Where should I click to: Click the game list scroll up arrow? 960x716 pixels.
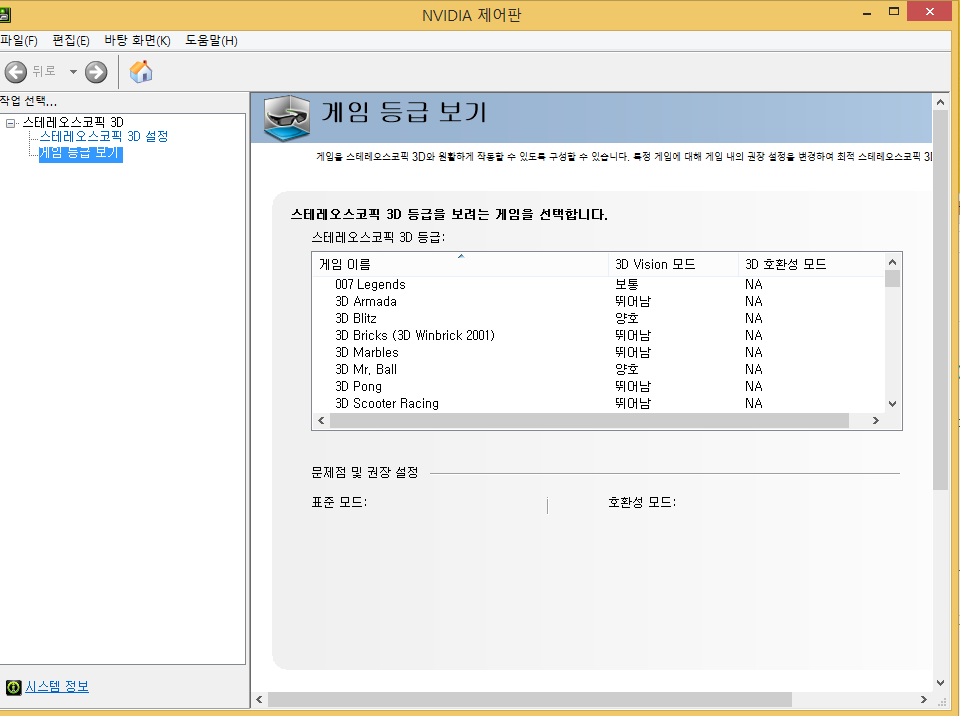pos(892,262)
